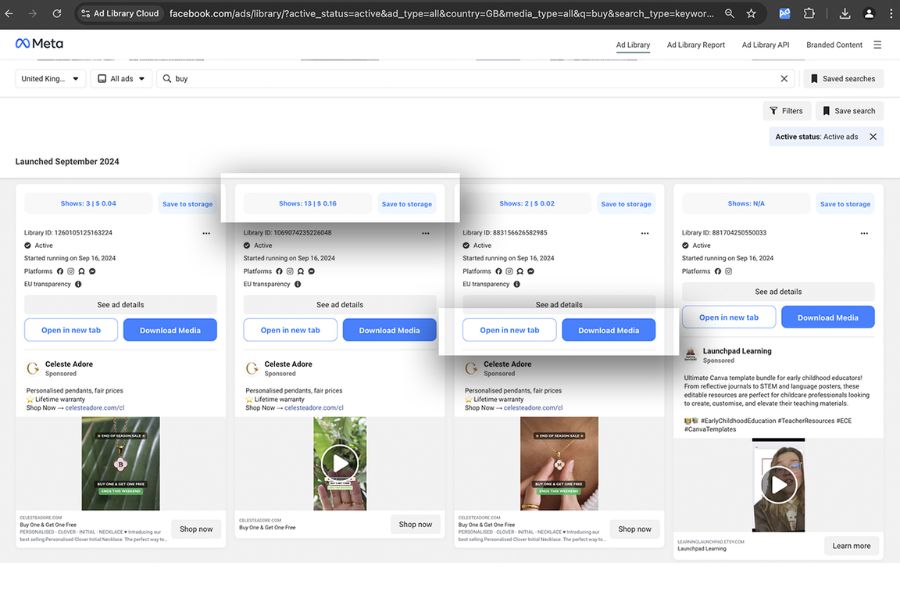
Task: Save the Shows: N/A ad to storage
Action: [845, 204]
